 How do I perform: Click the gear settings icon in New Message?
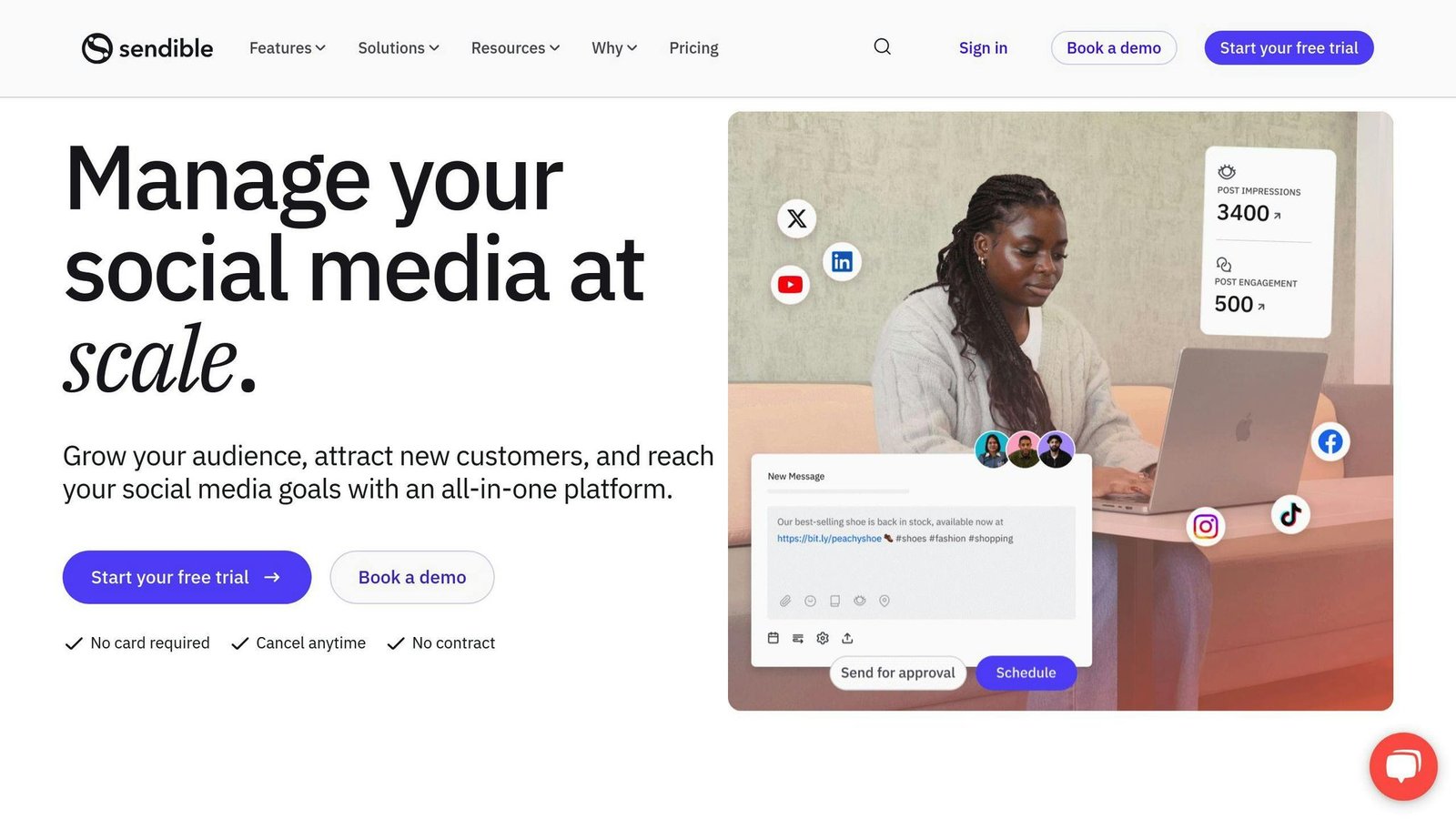coord(823,638)
